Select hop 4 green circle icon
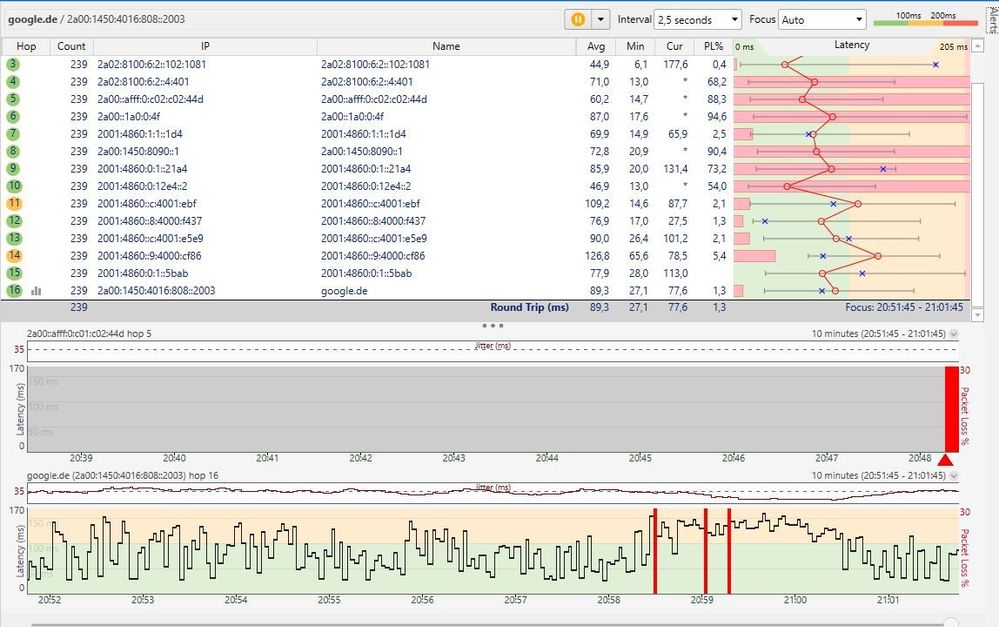 [13, 82]
